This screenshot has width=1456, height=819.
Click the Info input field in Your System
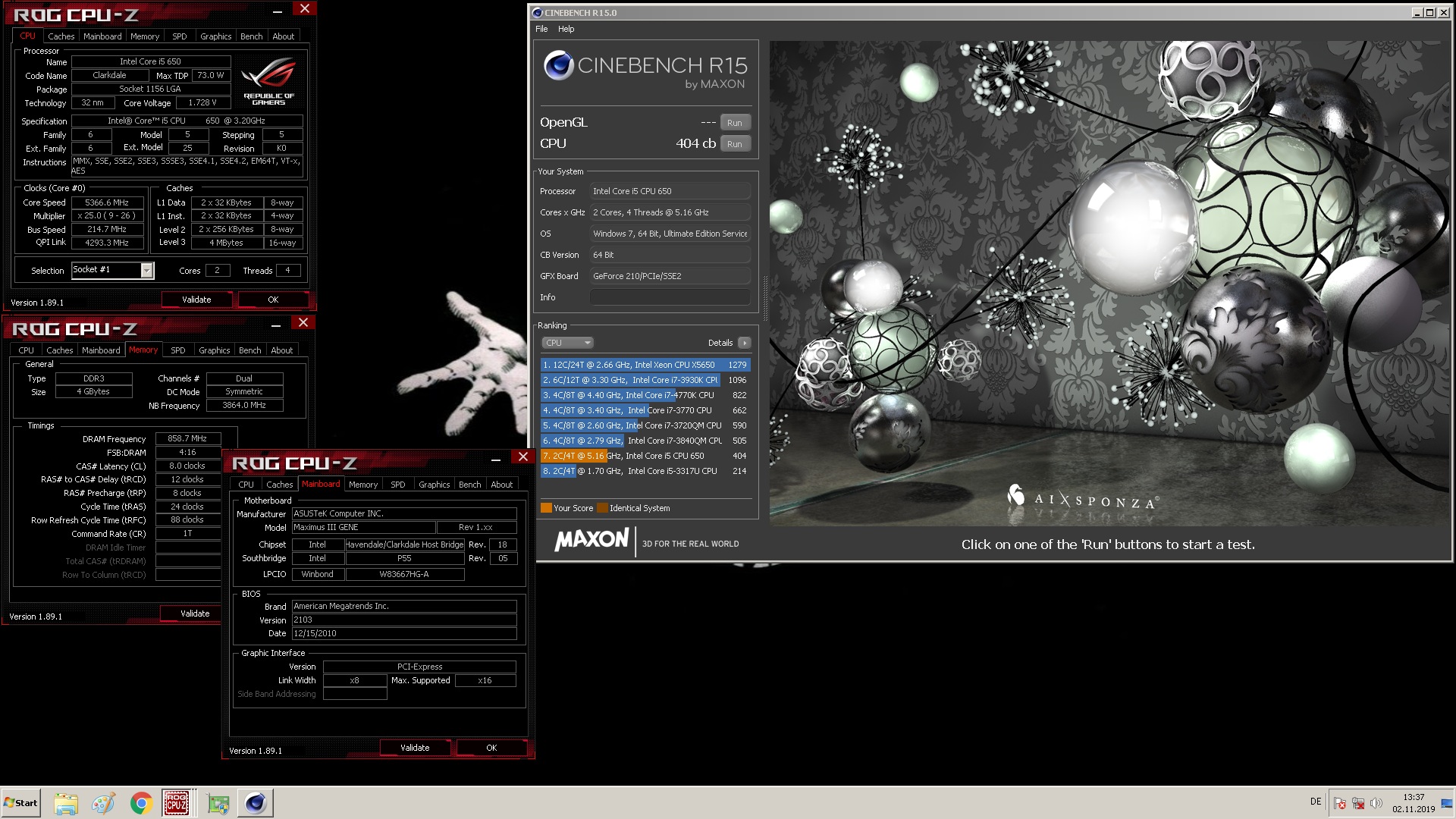pyautogui.click(x=670, y=297)
